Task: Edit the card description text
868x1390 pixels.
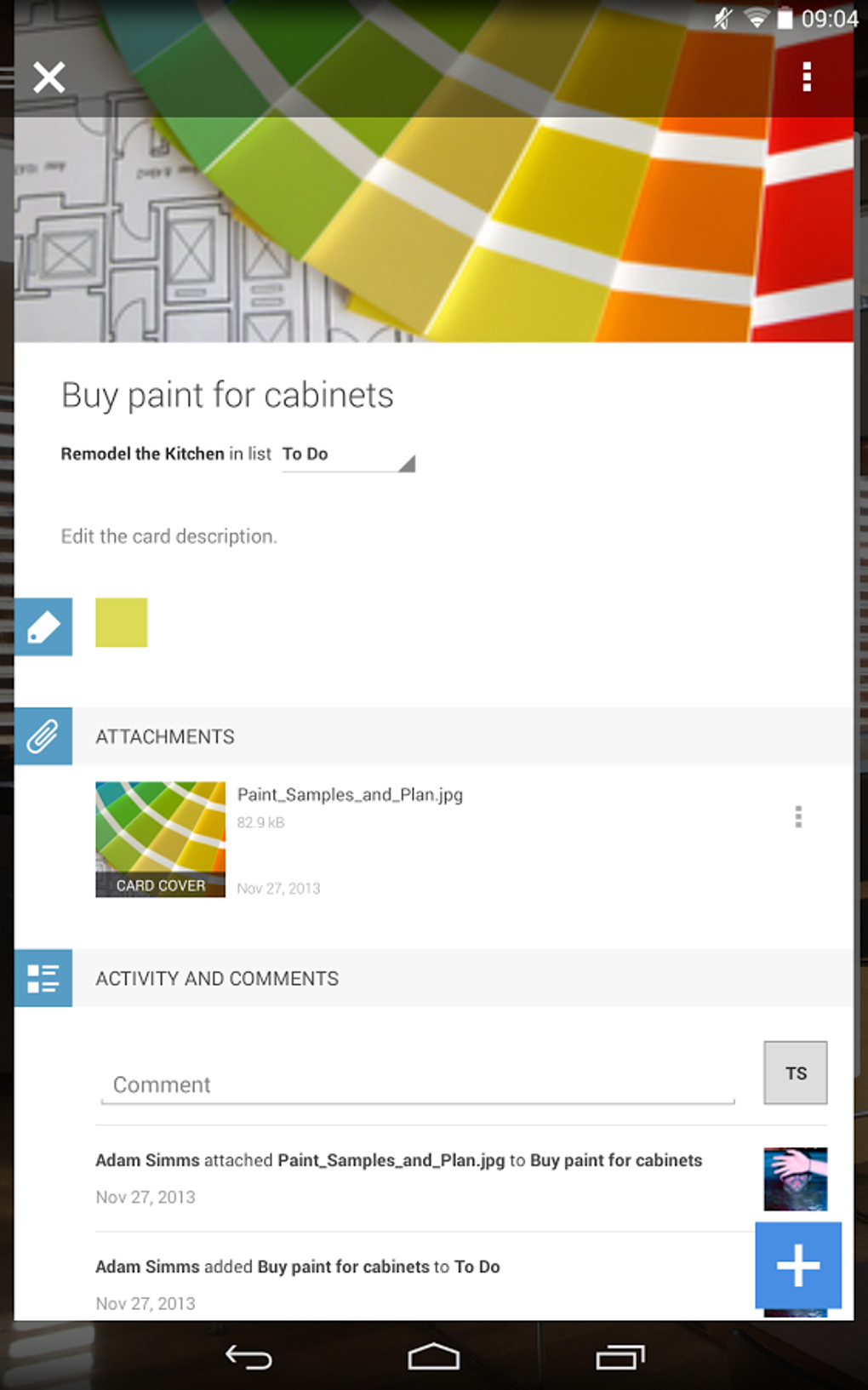Action: tap(168, 536)
